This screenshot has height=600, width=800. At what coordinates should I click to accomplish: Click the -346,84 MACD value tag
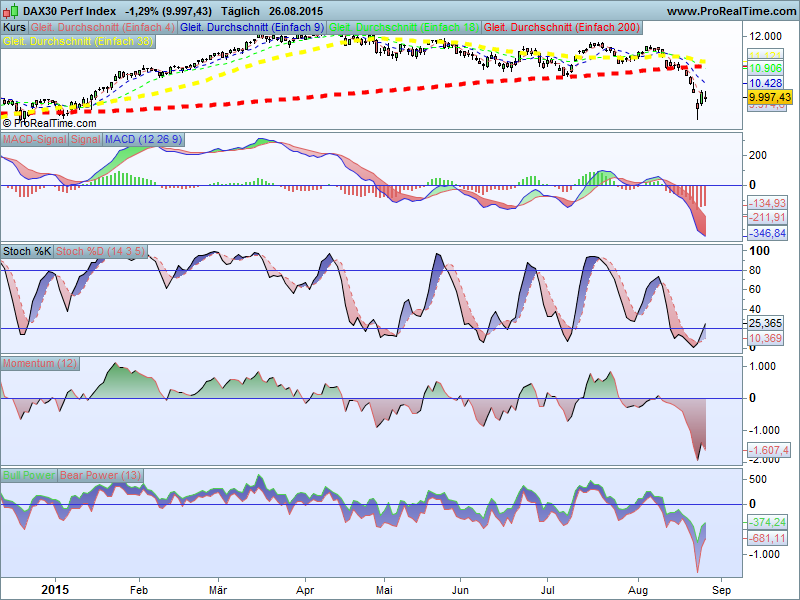click(x=767, y=233)
